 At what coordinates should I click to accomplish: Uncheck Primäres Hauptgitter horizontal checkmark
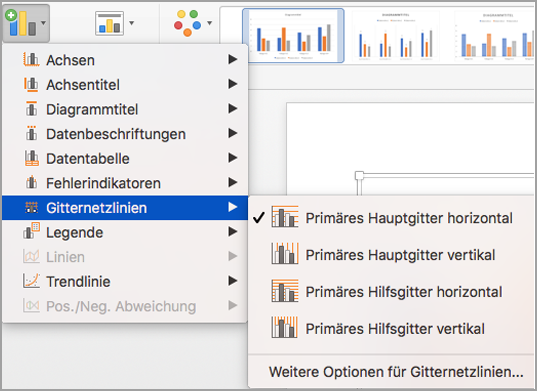(x=259, y=217)
